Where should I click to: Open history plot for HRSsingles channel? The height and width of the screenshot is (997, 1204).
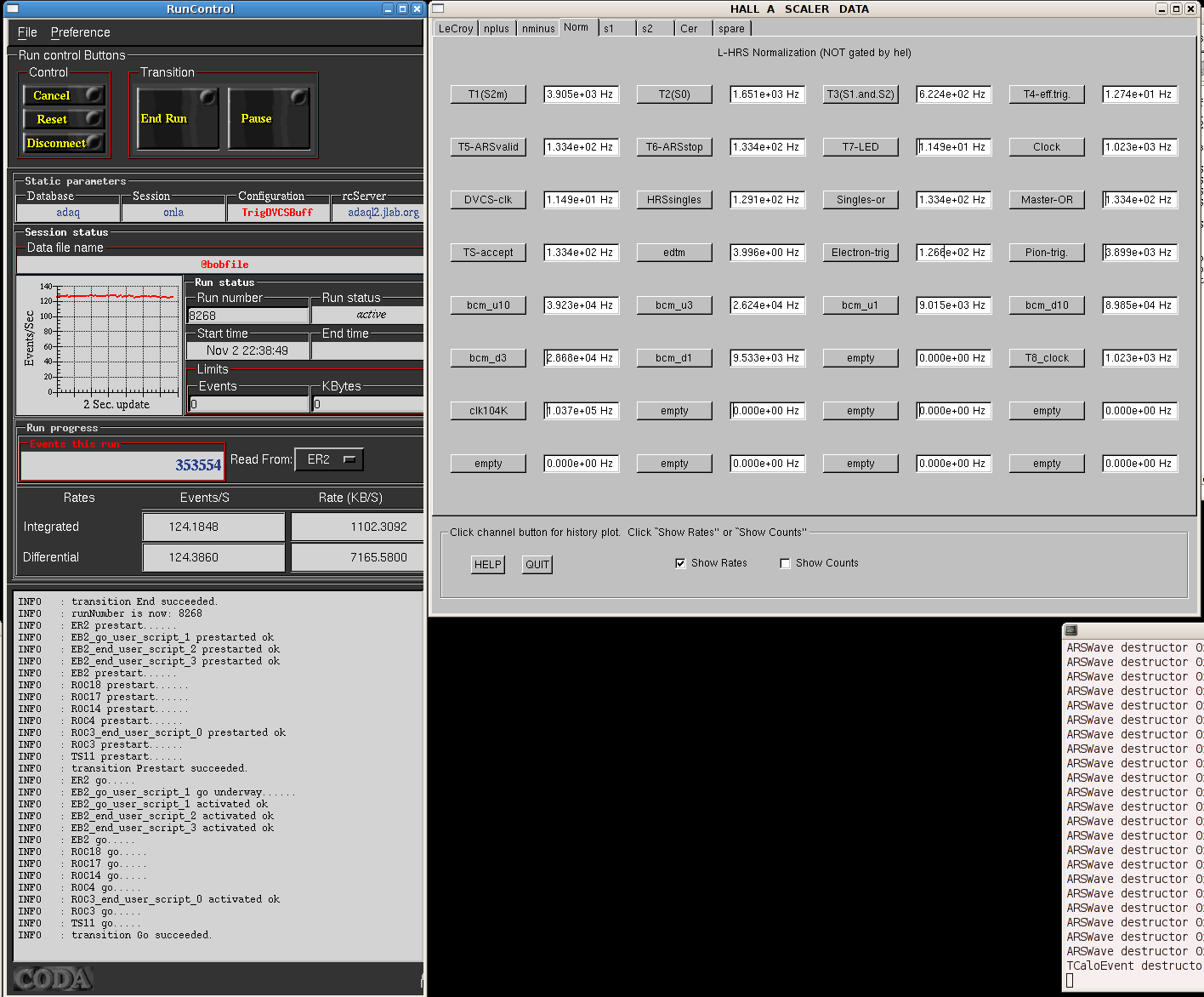coord(674,200)
